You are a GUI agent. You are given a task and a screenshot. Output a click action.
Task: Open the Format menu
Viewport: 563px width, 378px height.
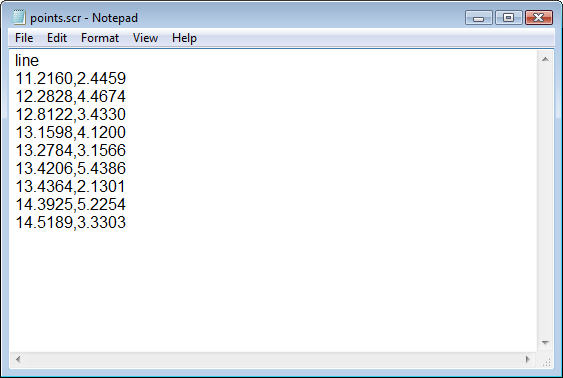[100, 38]
